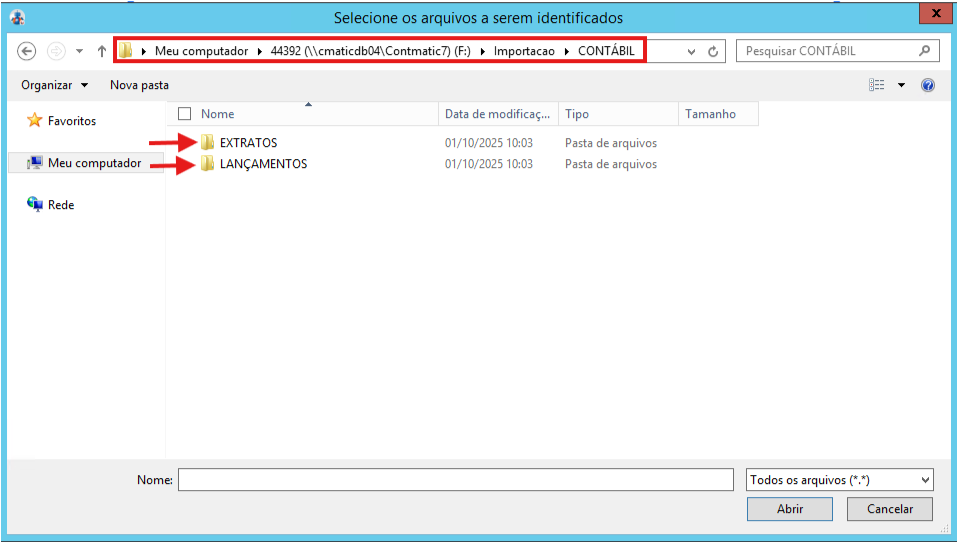The image size is (957, 542).
Task: Click the LANÇAMENTOS folder icon
Action: pos(208,163)
